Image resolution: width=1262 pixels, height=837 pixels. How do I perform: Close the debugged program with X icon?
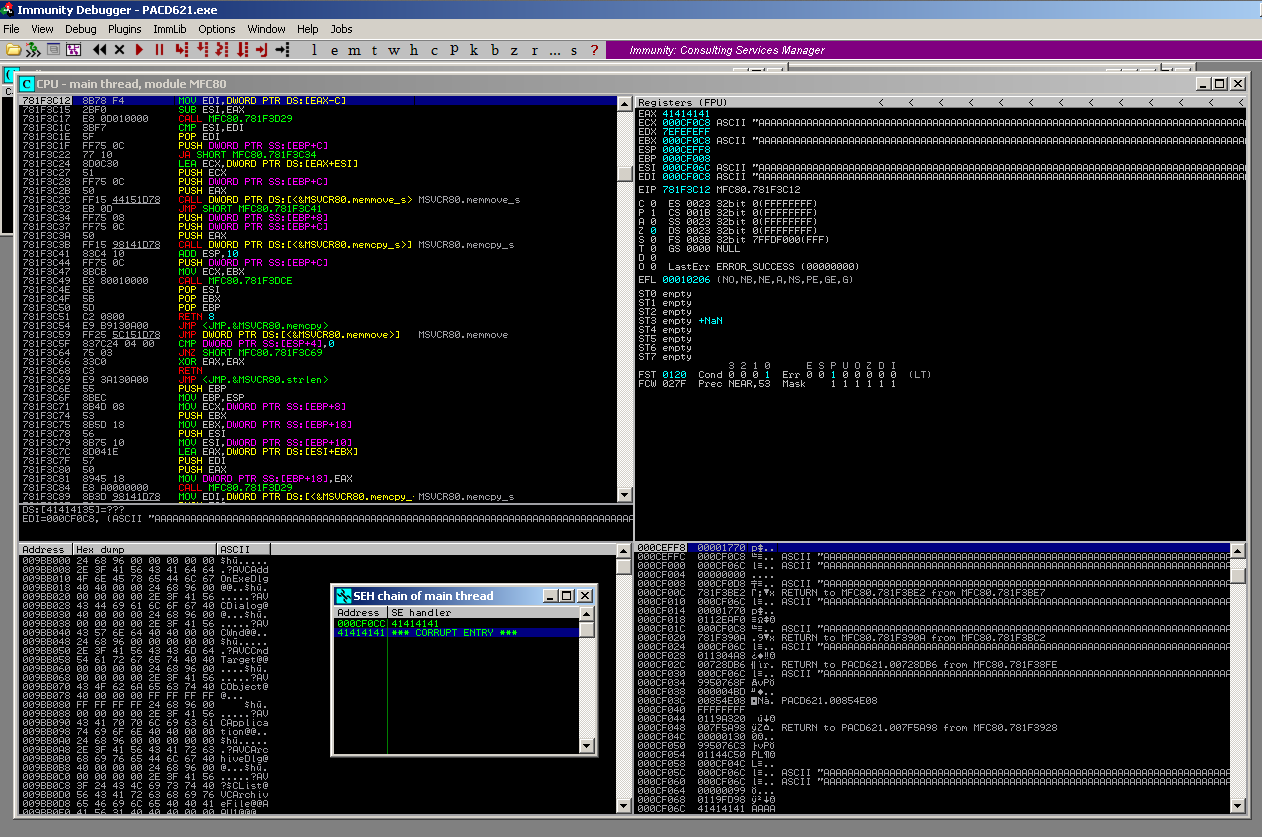click(119, 49)
